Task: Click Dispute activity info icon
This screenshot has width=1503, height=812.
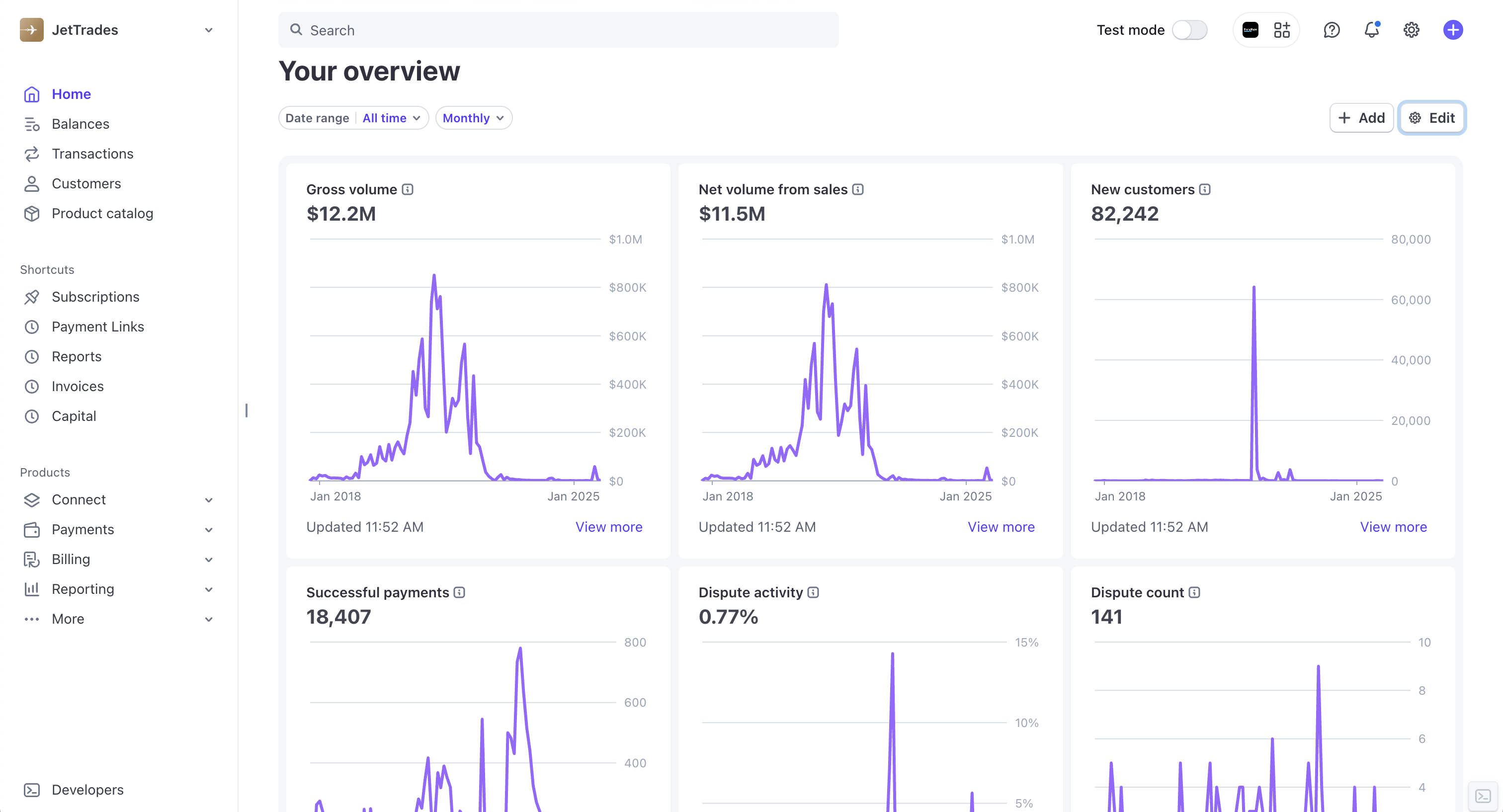Action: 813,593
